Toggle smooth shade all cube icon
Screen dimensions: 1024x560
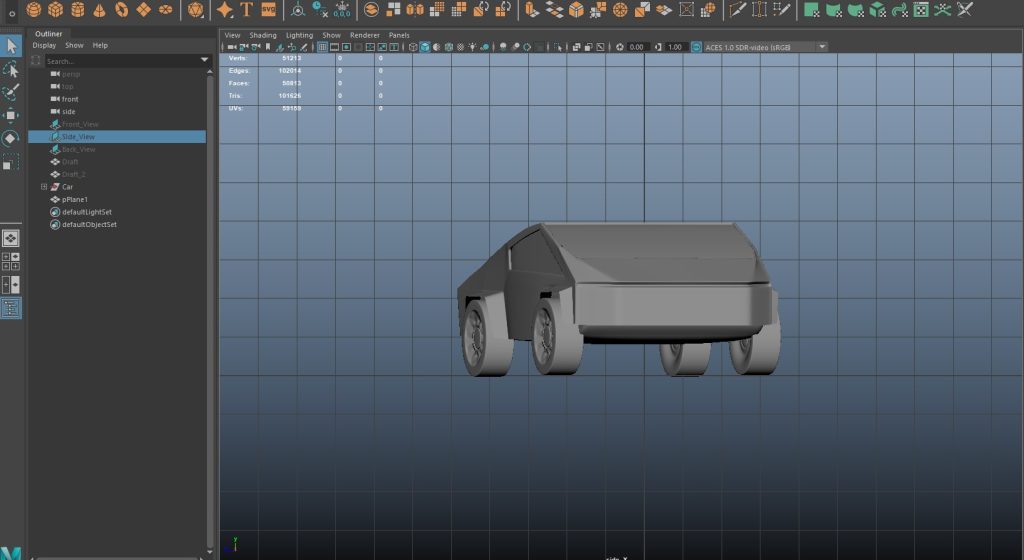tap(425, 47)
